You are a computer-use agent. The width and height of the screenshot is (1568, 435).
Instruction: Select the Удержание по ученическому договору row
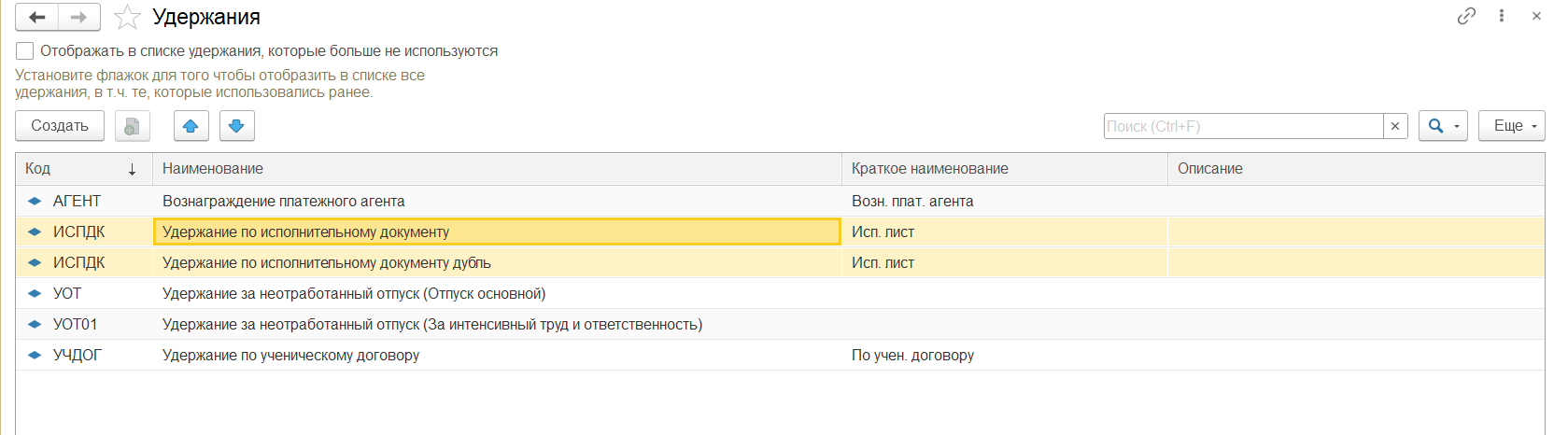click(780, 355)
